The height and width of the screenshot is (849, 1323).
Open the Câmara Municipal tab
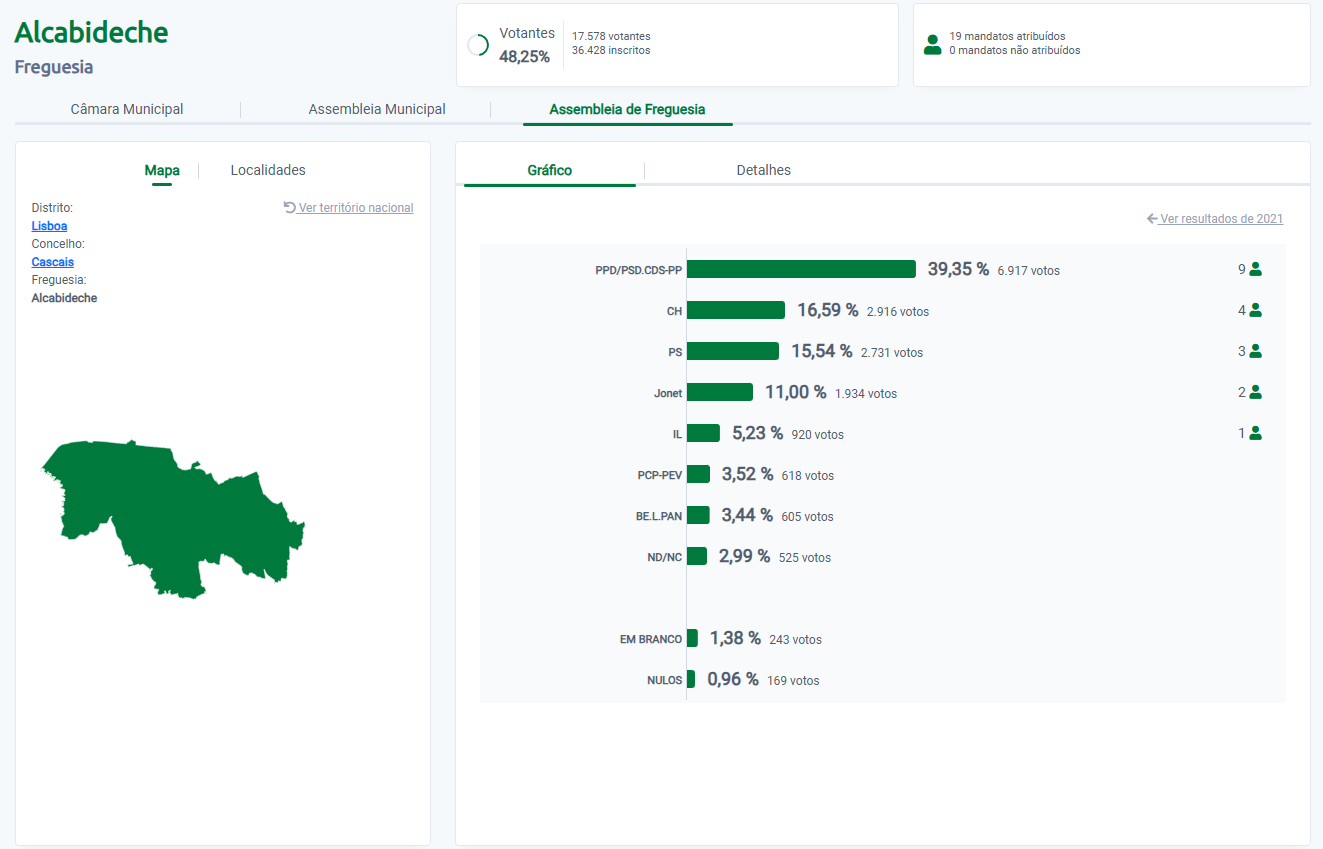(127, 109)
